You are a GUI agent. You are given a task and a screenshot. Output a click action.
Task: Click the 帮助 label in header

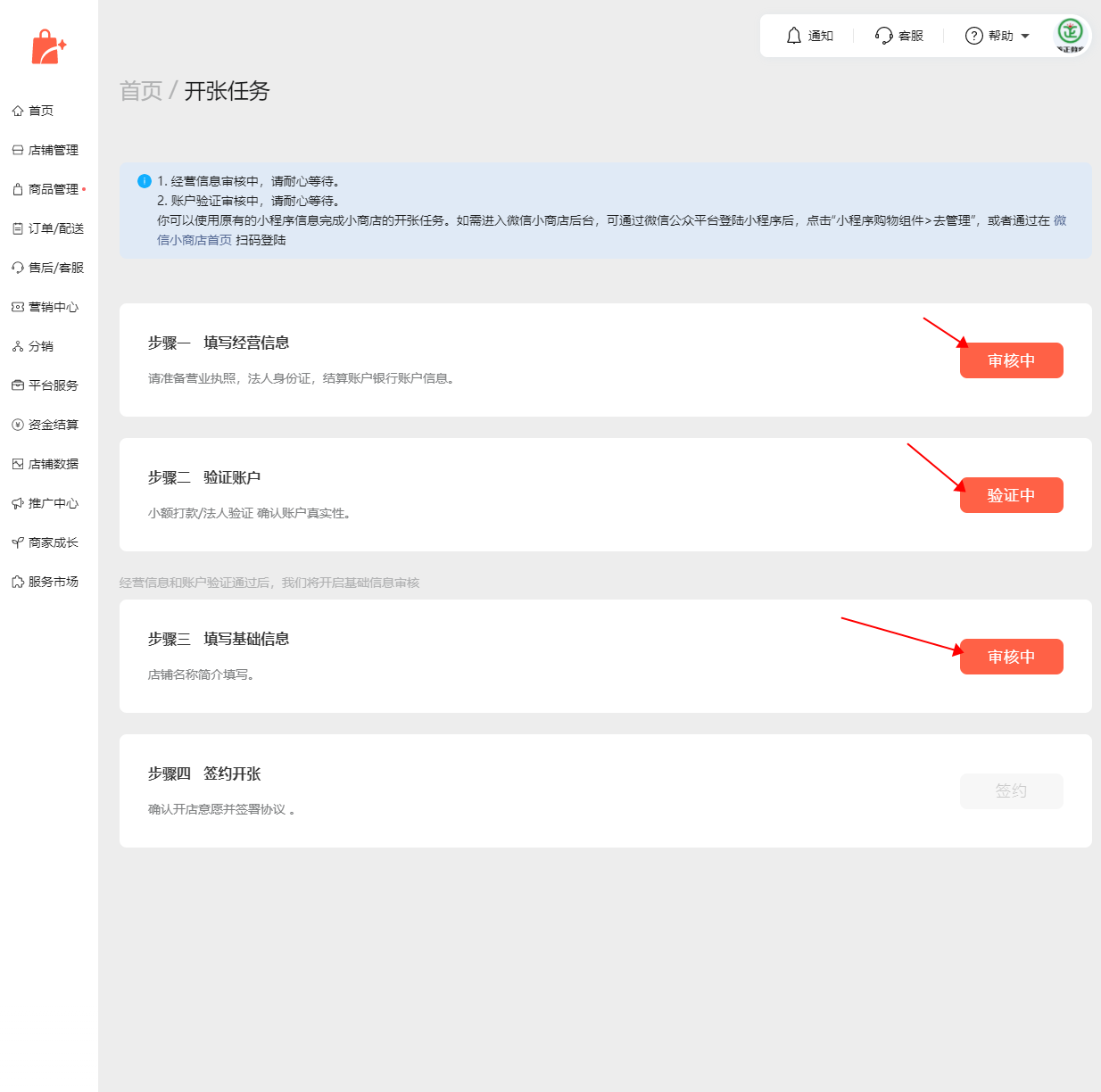coord(1001,36)
